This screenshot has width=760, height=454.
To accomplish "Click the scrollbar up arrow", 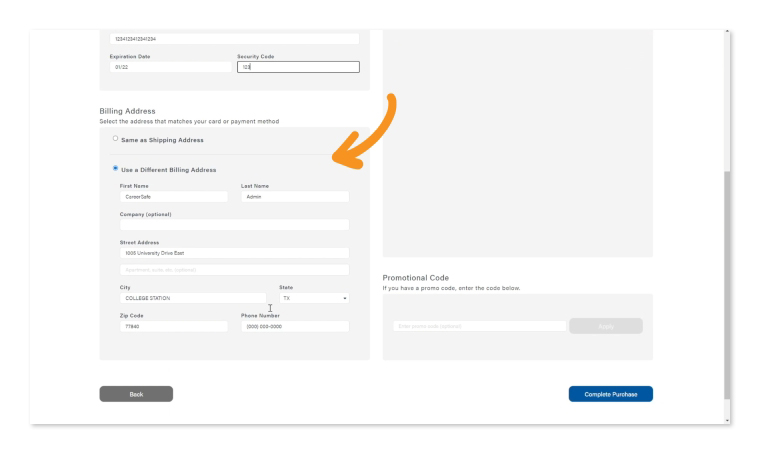I will [727, 32].
